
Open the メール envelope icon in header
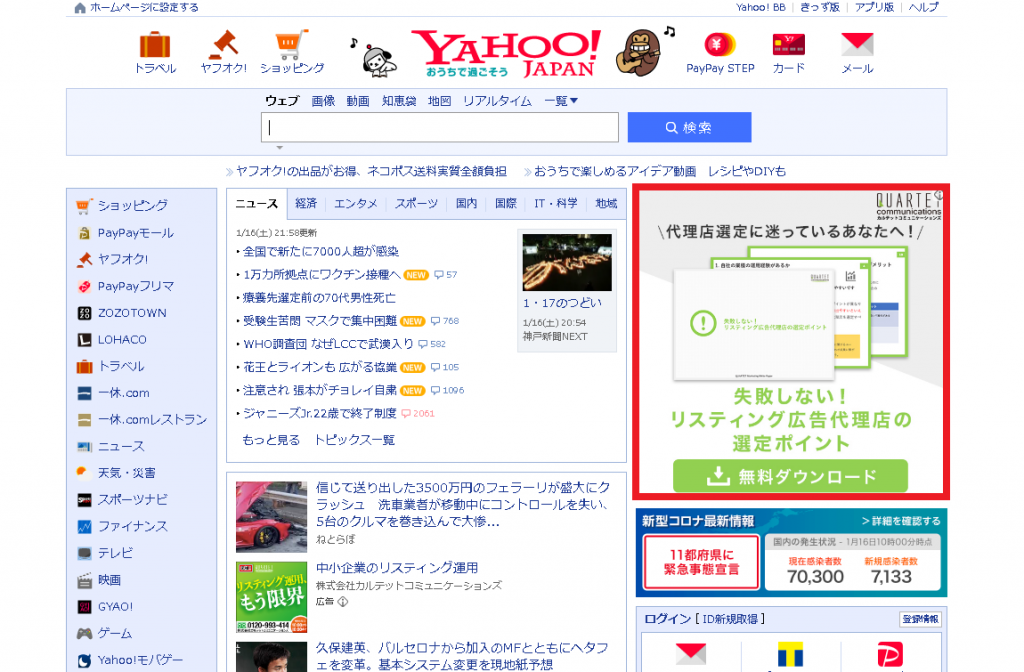click(x=857, y=45)
